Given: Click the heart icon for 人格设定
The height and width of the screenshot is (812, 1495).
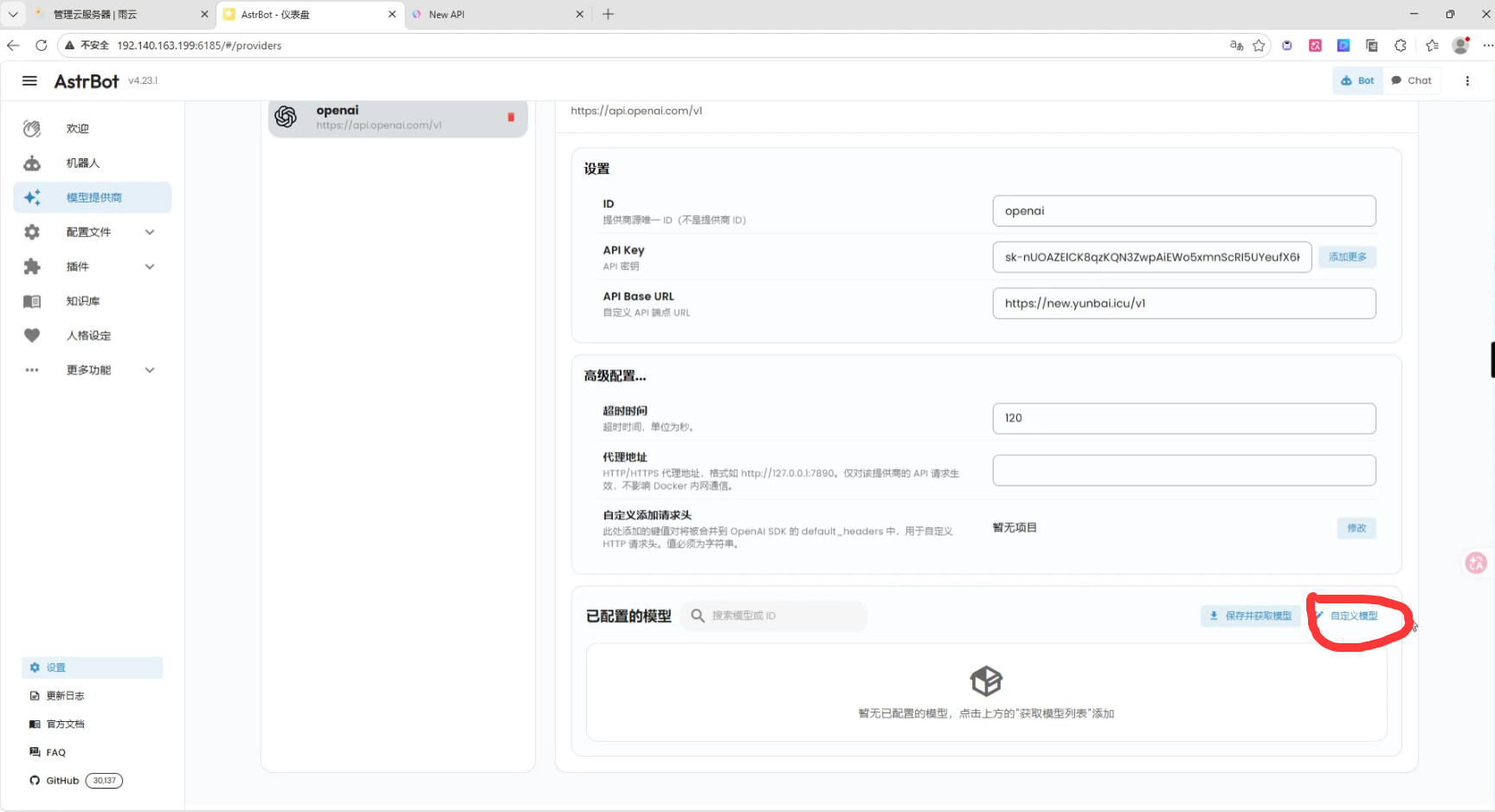Looking at the screenshot, I should click(x=32, y=336).
